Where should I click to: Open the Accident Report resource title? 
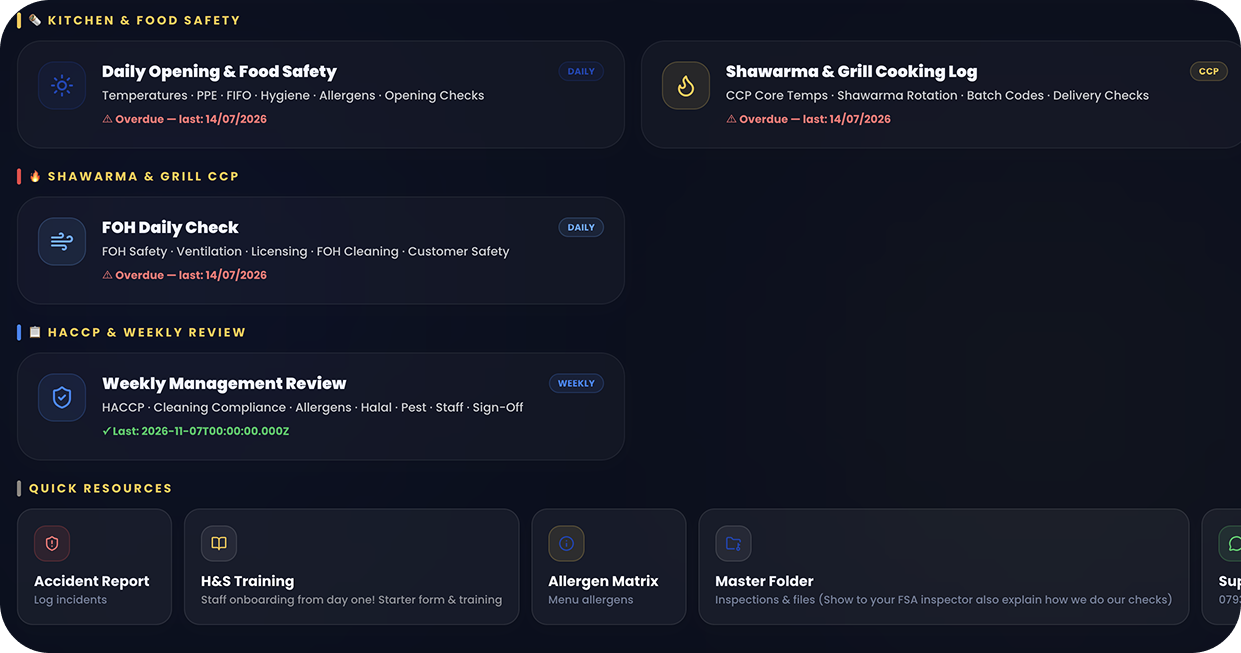point(92,582)
